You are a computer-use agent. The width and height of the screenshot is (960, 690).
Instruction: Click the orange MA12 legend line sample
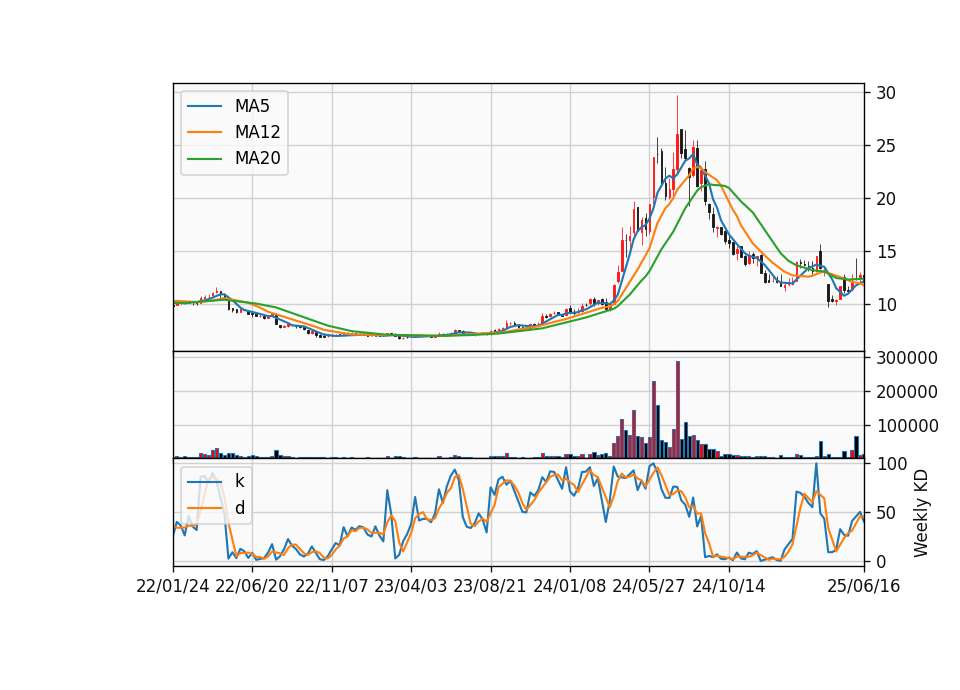(204, 132)
